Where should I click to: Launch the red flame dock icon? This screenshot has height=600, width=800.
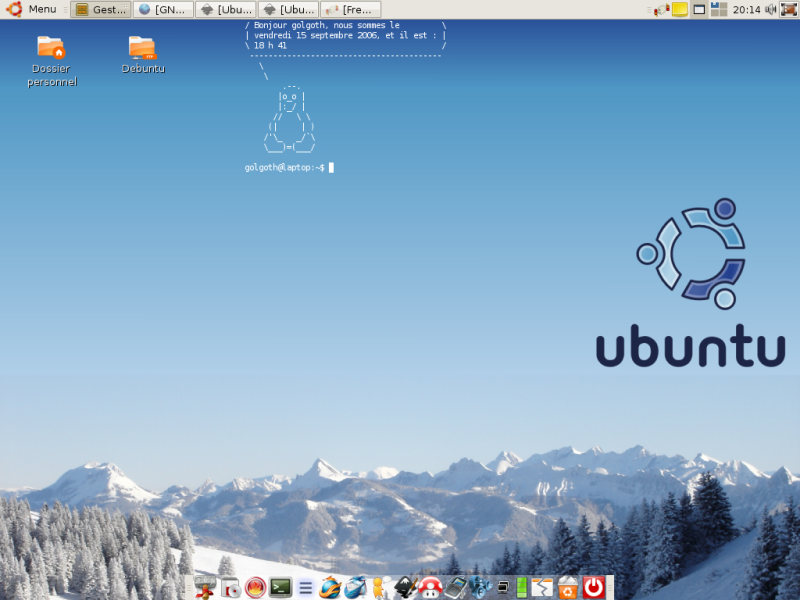click(256, 588)
